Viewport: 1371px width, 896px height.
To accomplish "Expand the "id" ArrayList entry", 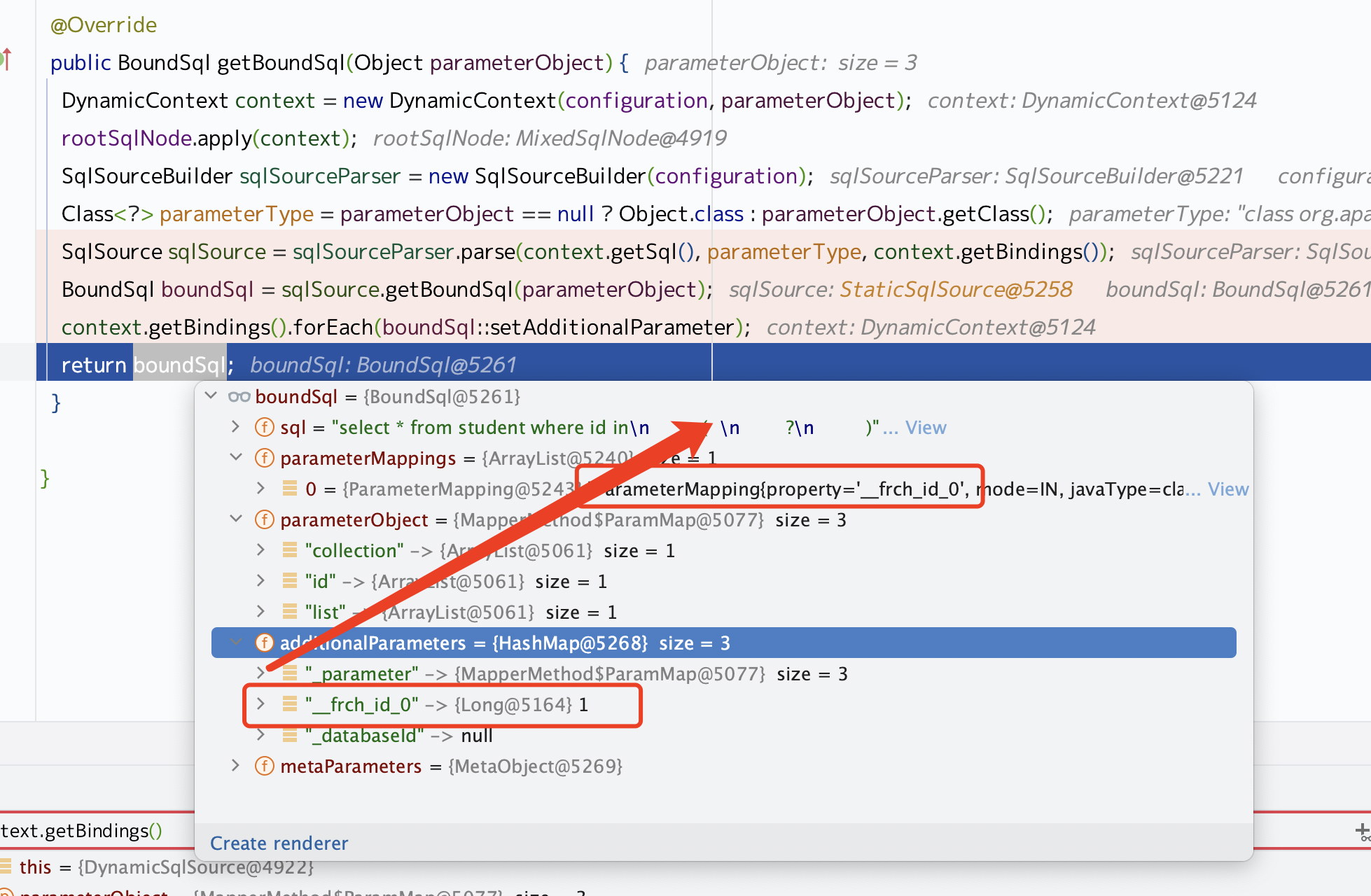I will click(x=260, y=581).
